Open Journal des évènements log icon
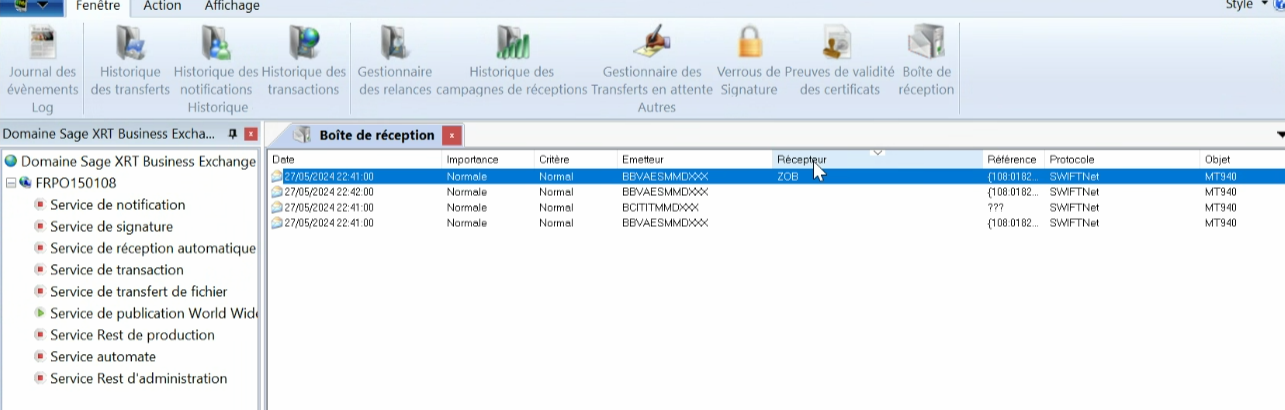 (x=42, y=45)
